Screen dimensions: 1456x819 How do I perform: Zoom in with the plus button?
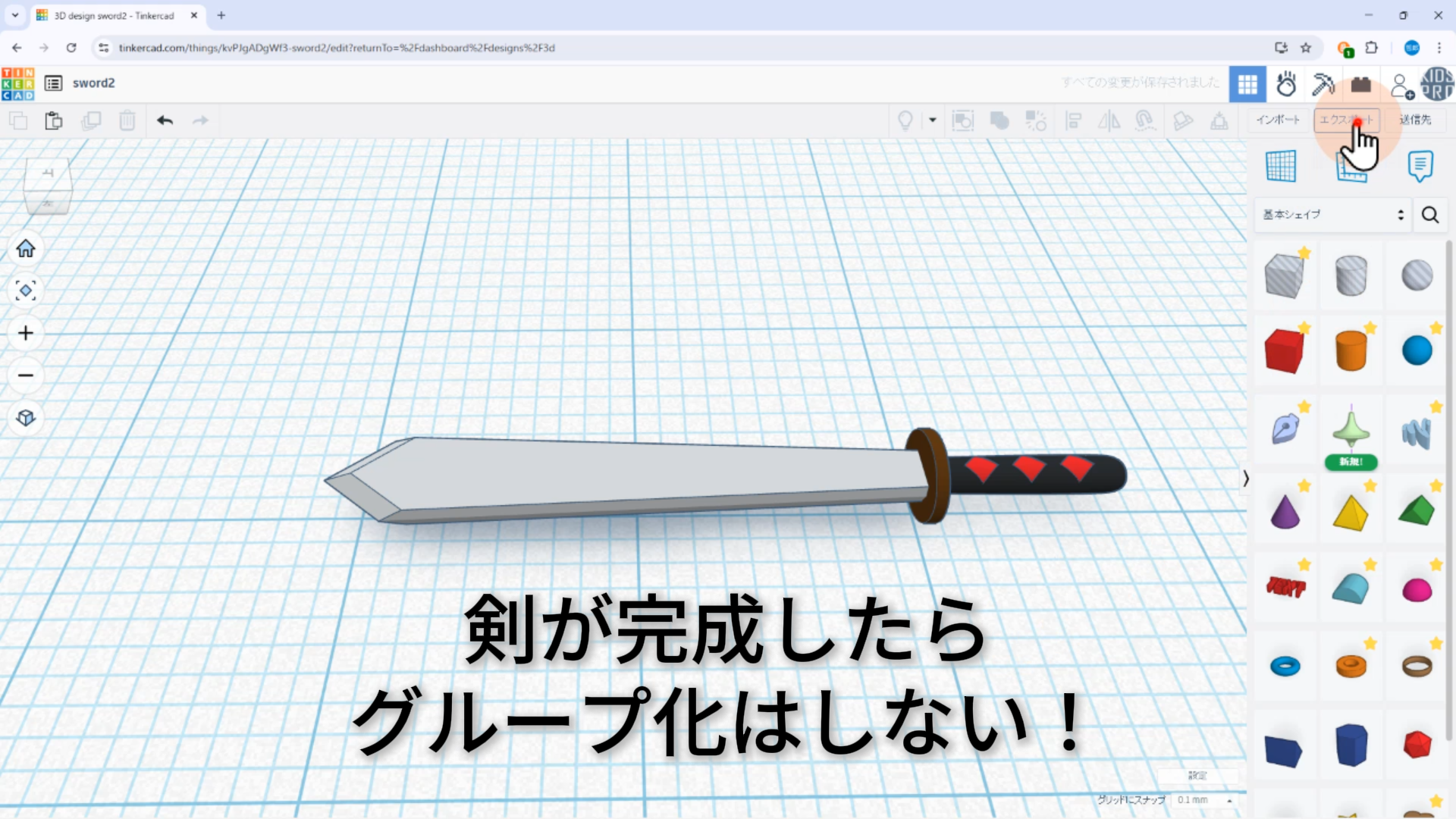coord(26,333)
